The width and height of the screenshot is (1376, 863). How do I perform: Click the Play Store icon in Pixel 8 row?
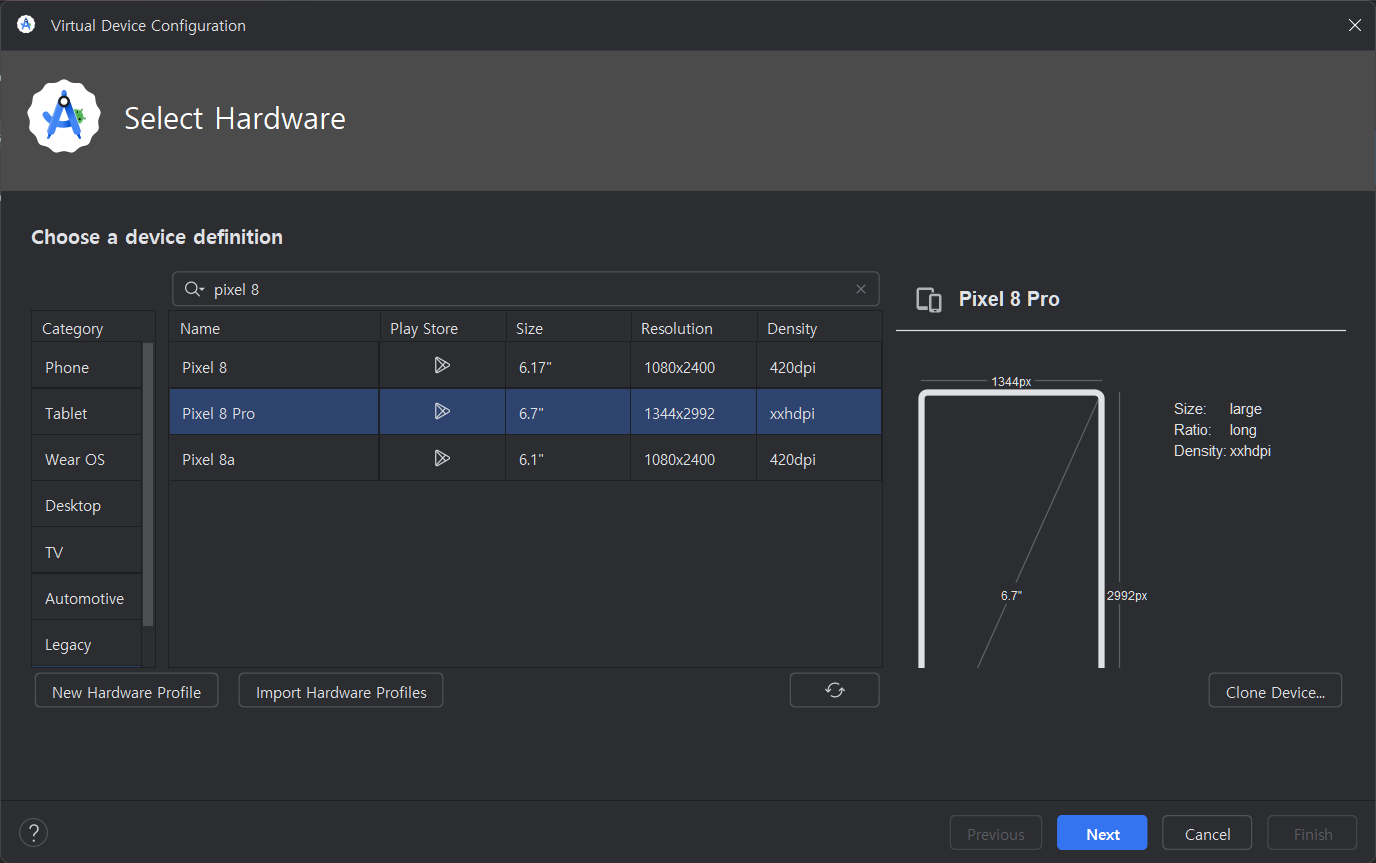click(x=442, y=366)
